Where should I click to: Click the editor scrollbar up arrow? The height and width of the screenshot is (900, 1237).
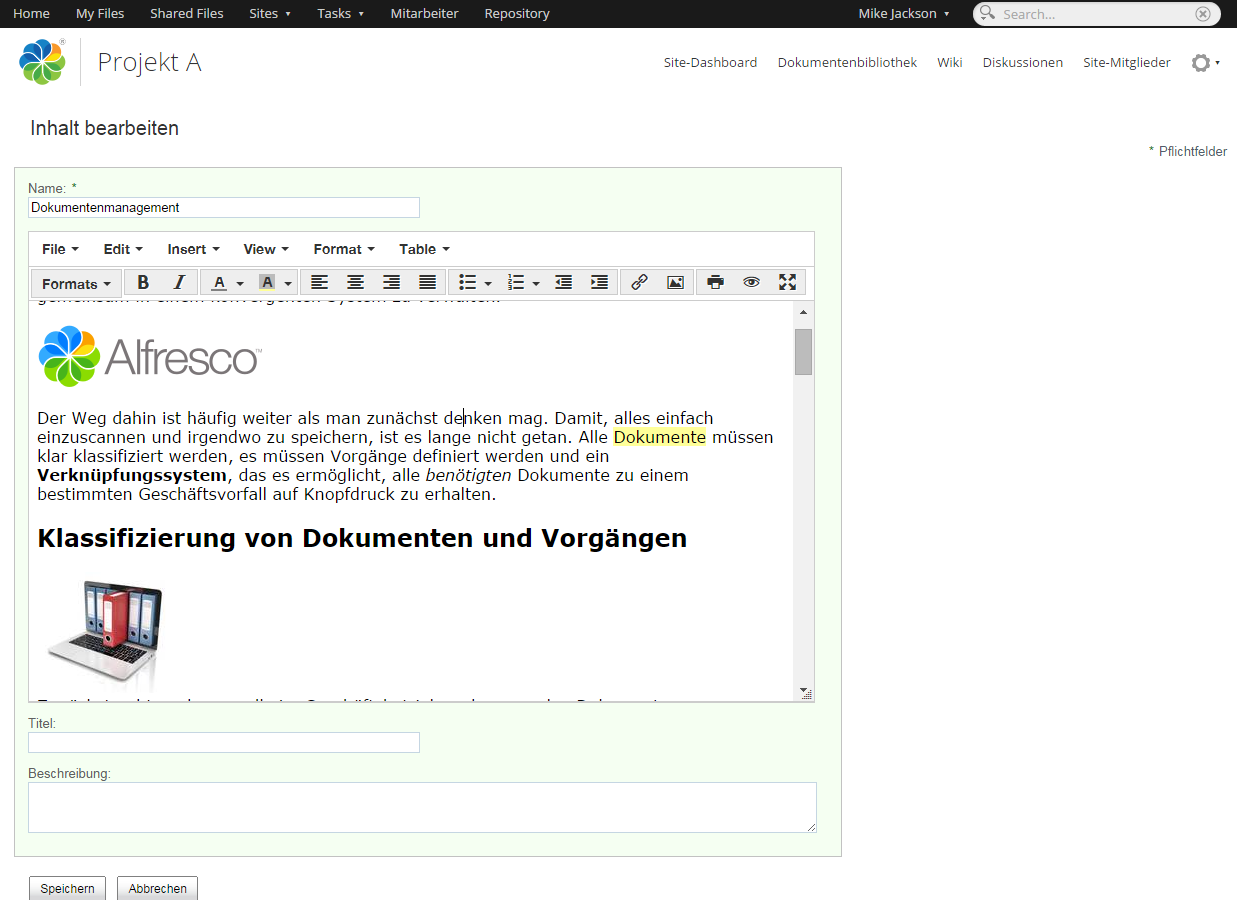click(x=803, y=312)
